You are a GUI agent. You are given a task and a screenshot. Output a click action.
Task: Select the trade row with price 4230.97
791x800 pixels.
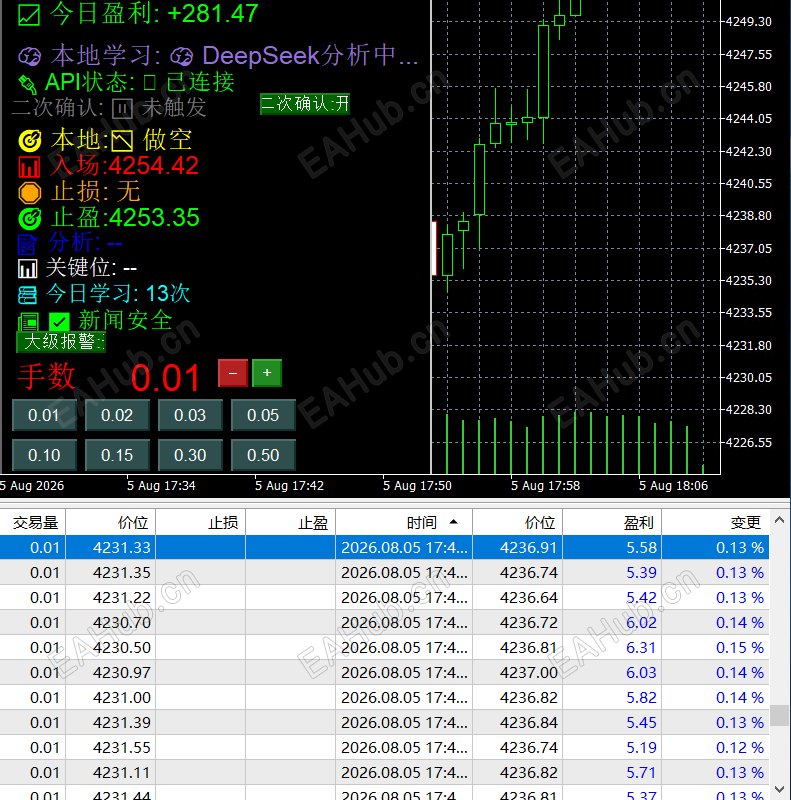point(384,673)
